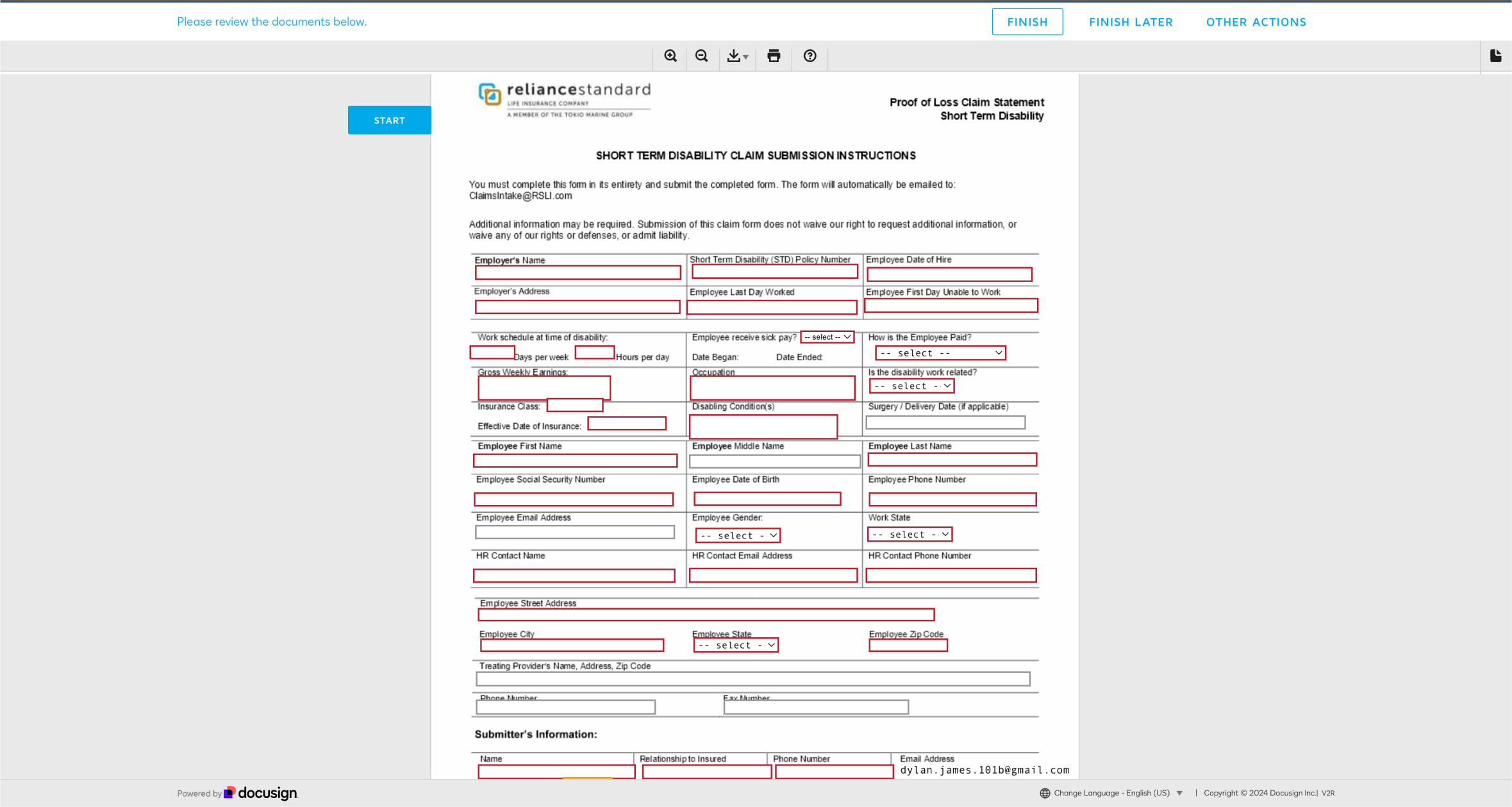Expand Work State dropdown

coord(910,534)
